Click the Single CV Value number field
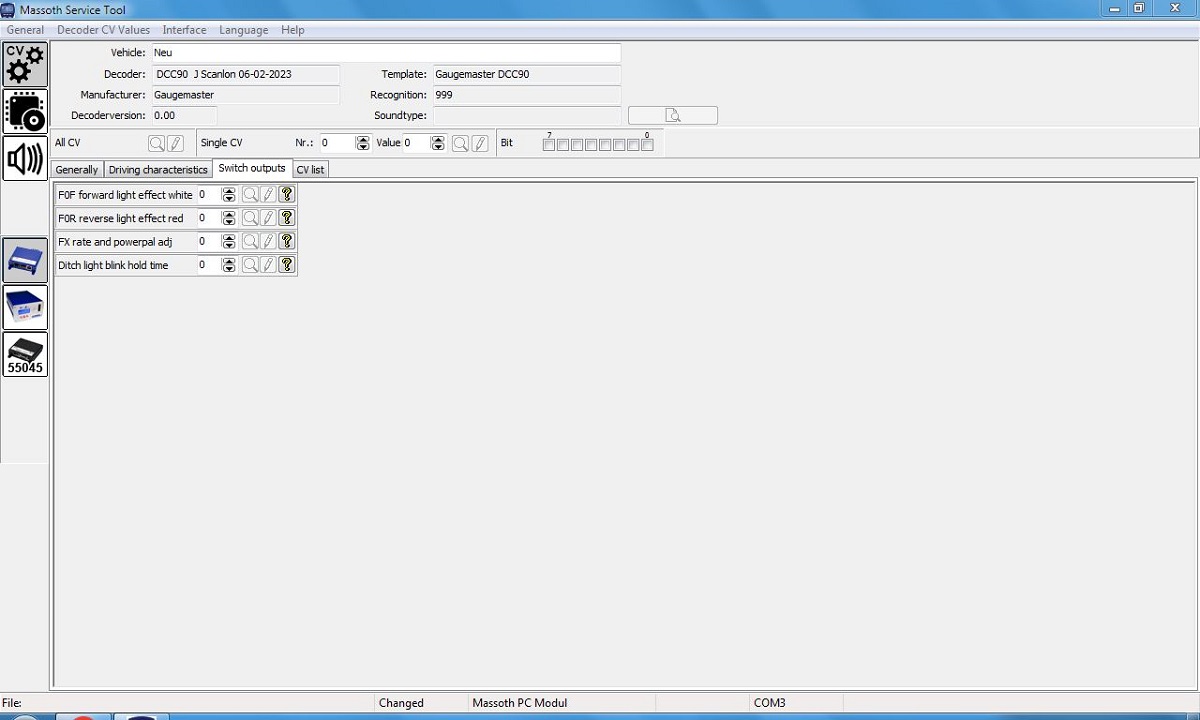1200x720 pixels. tap(416, 143)
